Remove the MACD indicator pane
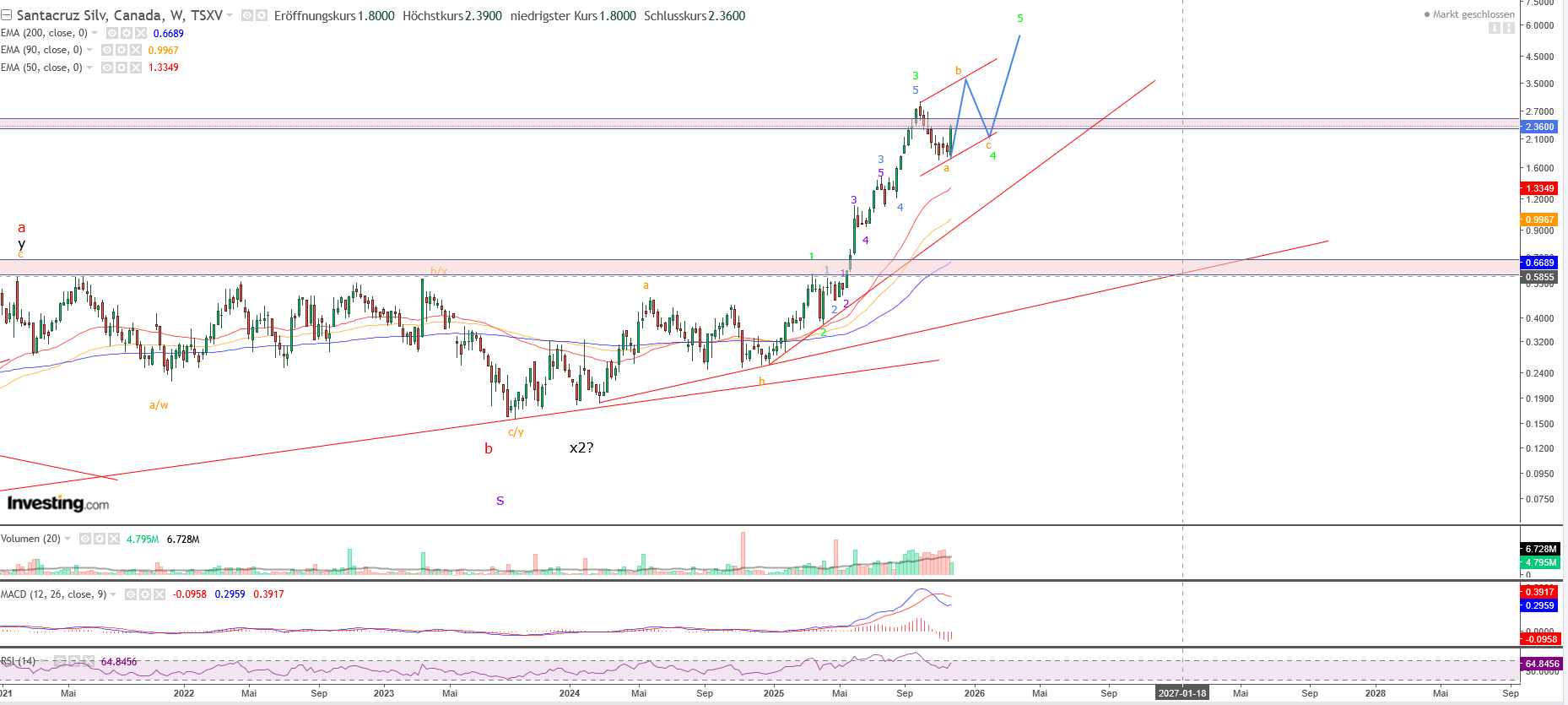Screen dimensions: 1568x705 coord(160,594)
